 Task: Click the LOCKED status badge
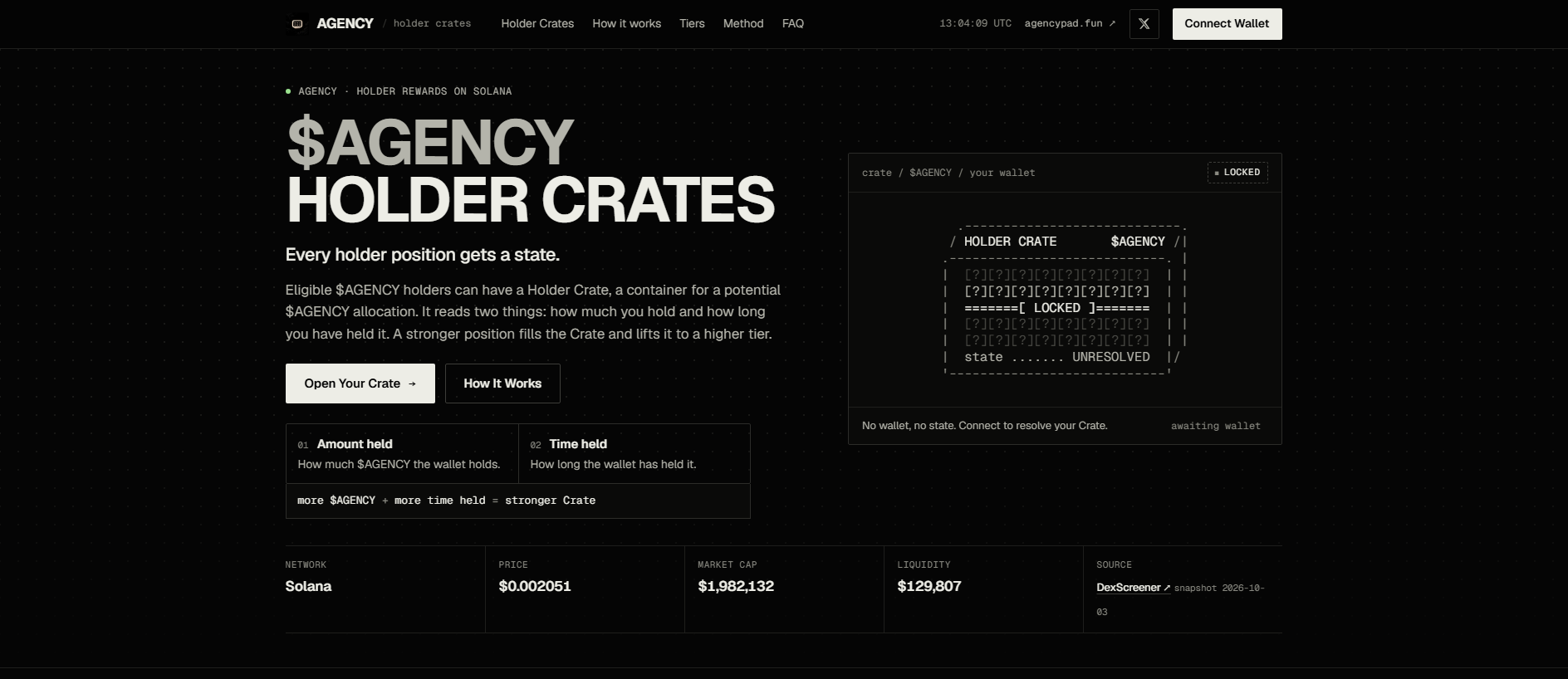pos(1237,173)
